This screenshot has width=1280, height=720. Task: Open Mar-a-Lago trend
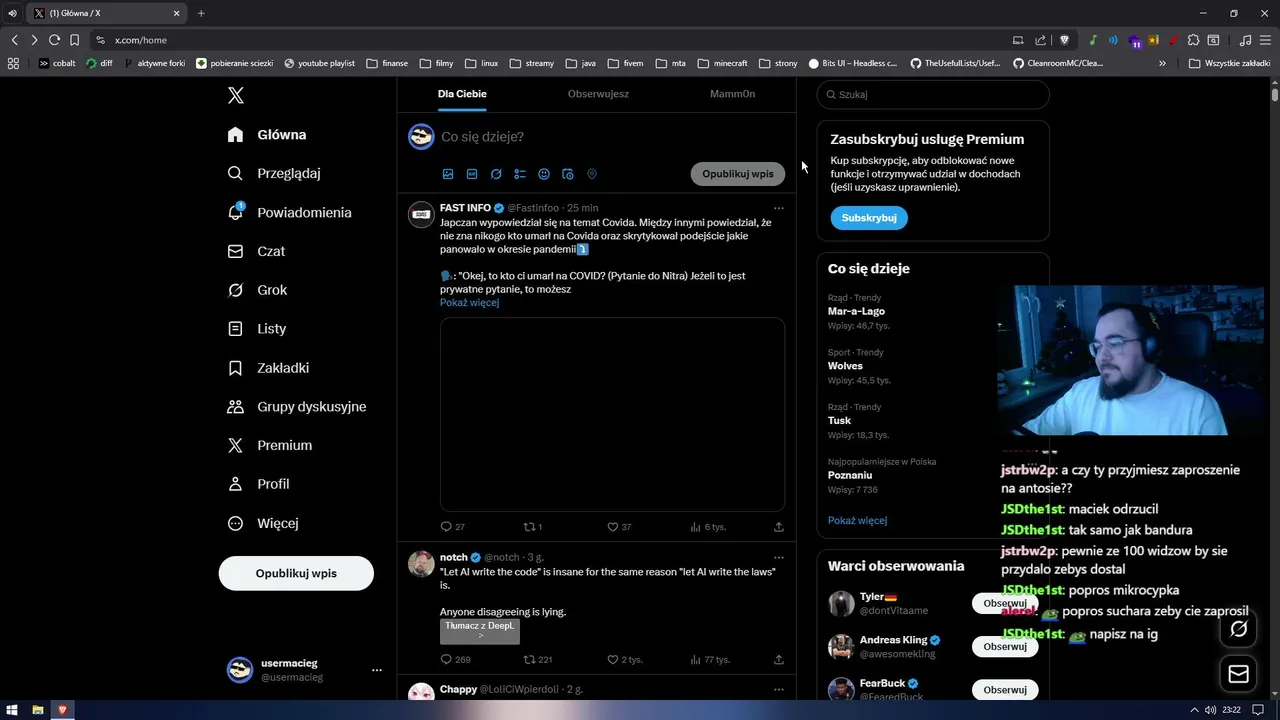[856, 312]
